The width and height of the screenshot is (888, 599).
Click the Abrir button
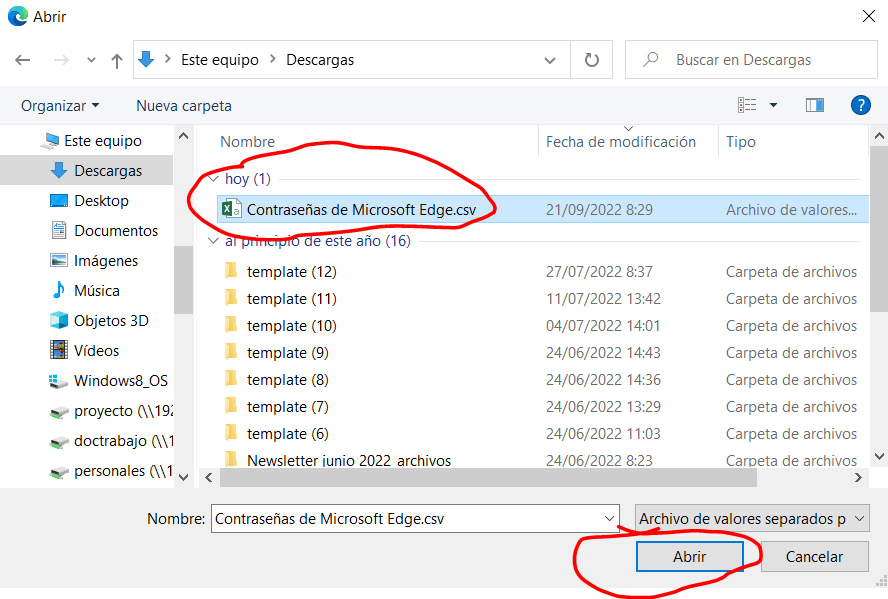[689, 557]
